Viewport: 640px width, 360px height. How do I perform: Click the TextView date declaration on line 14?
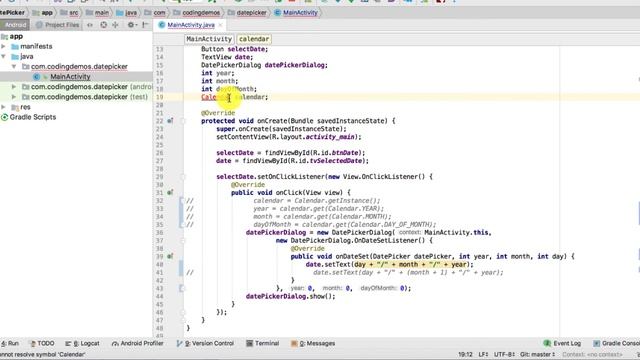click(227, 57)
